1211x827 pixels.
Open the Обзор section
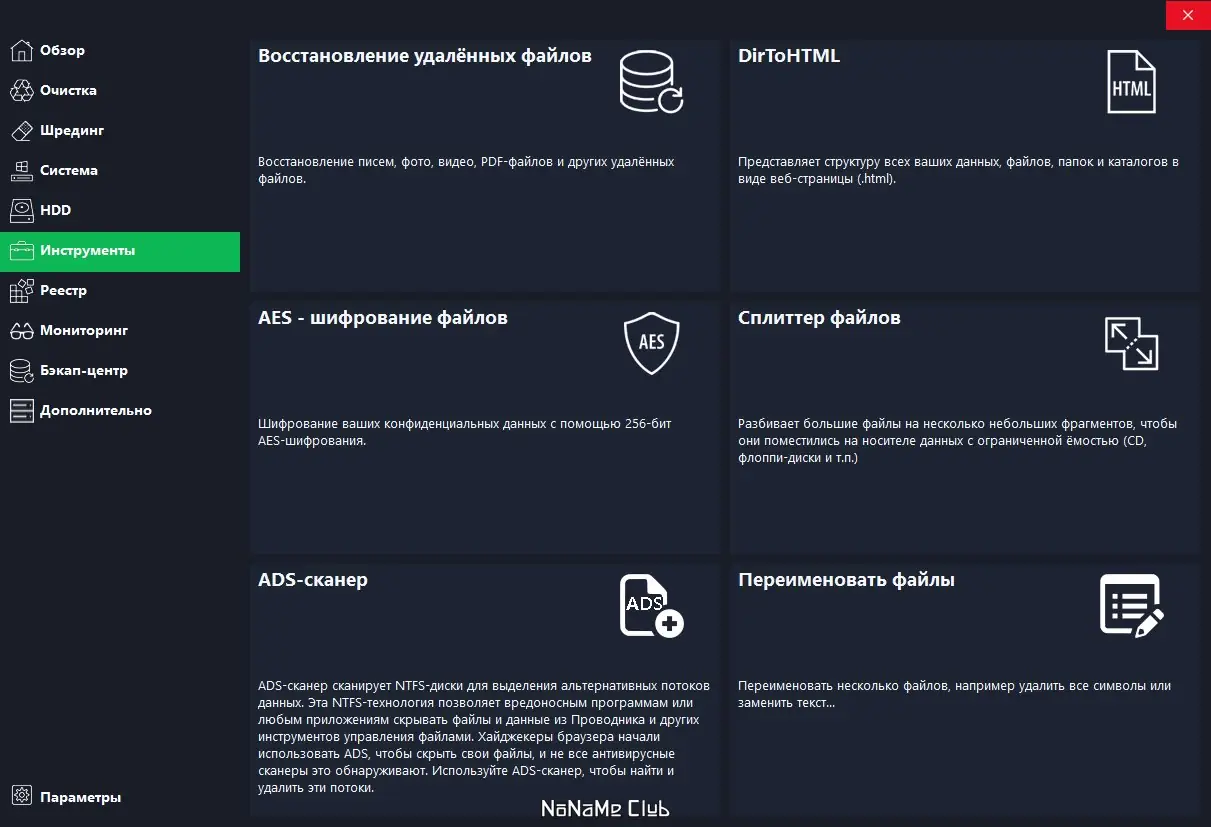tap(120, 50)
